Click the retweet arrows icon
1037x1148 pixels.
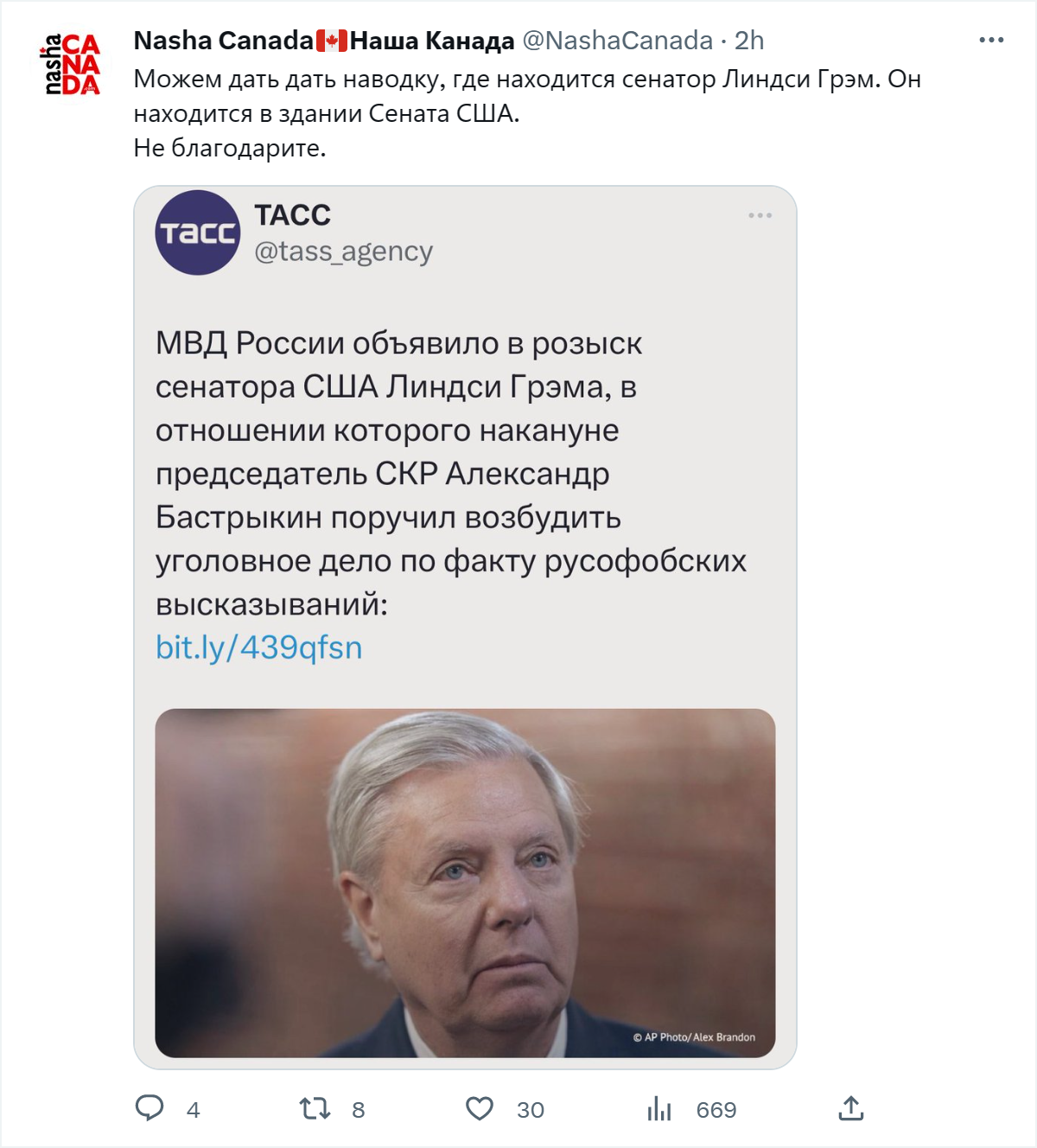point(315,1108)
